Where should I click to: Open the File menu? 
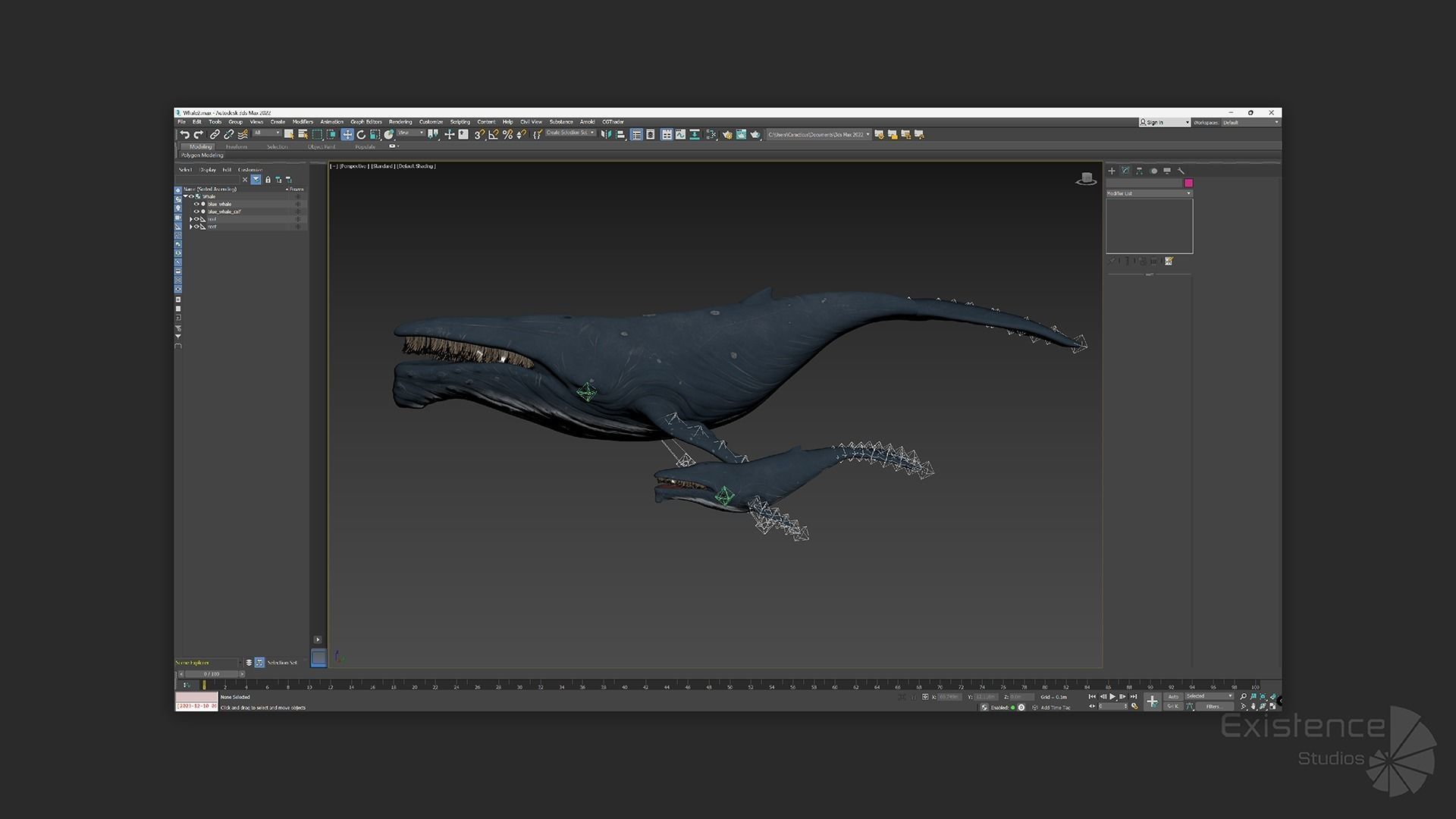point(181,121)
